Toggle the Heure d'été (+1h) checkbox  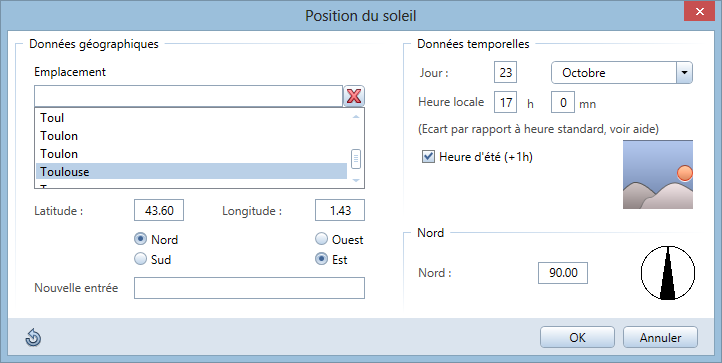(428, 157)
